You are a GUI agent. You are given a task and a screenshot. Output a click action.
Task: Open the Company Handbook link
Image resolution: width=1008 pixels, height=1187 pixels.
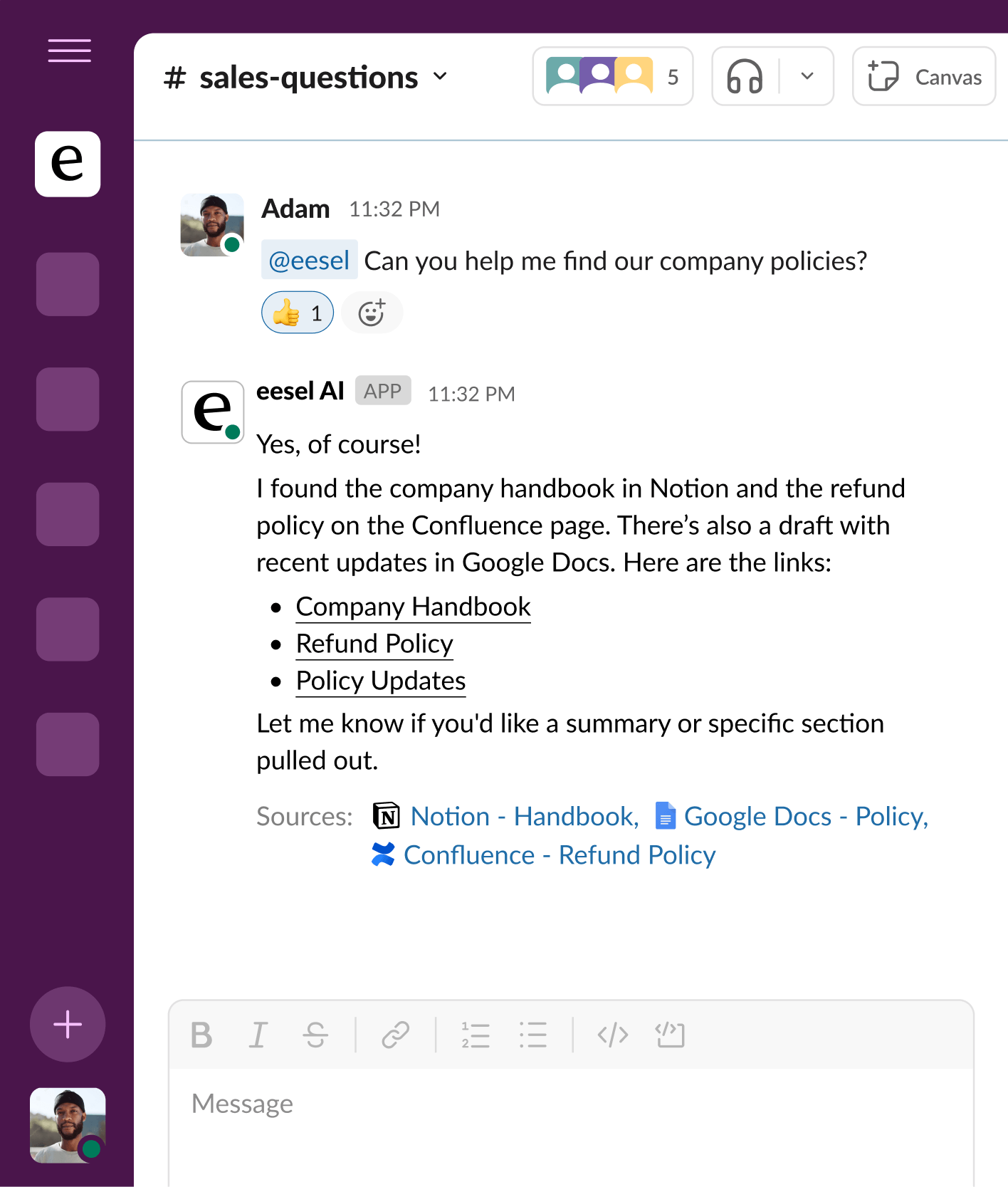[413, 607]
